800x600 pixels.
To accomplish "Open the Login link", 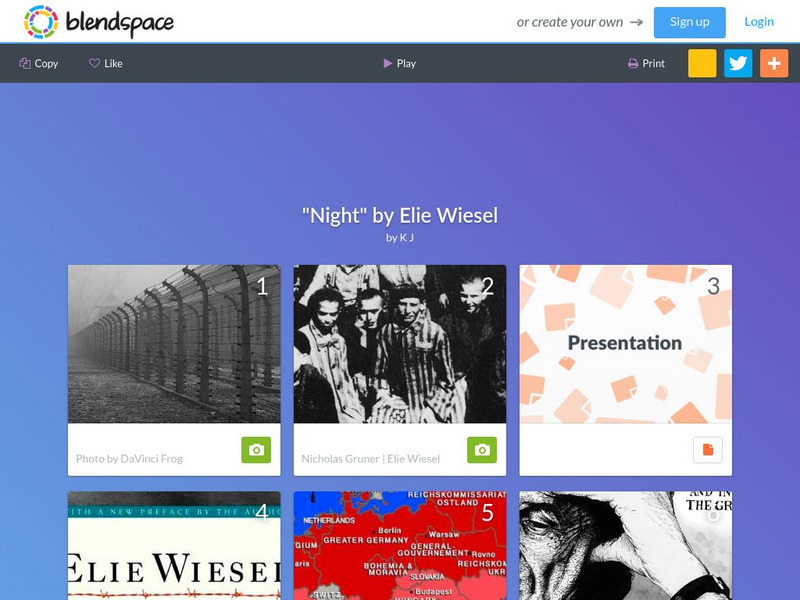I will [759, 22].
